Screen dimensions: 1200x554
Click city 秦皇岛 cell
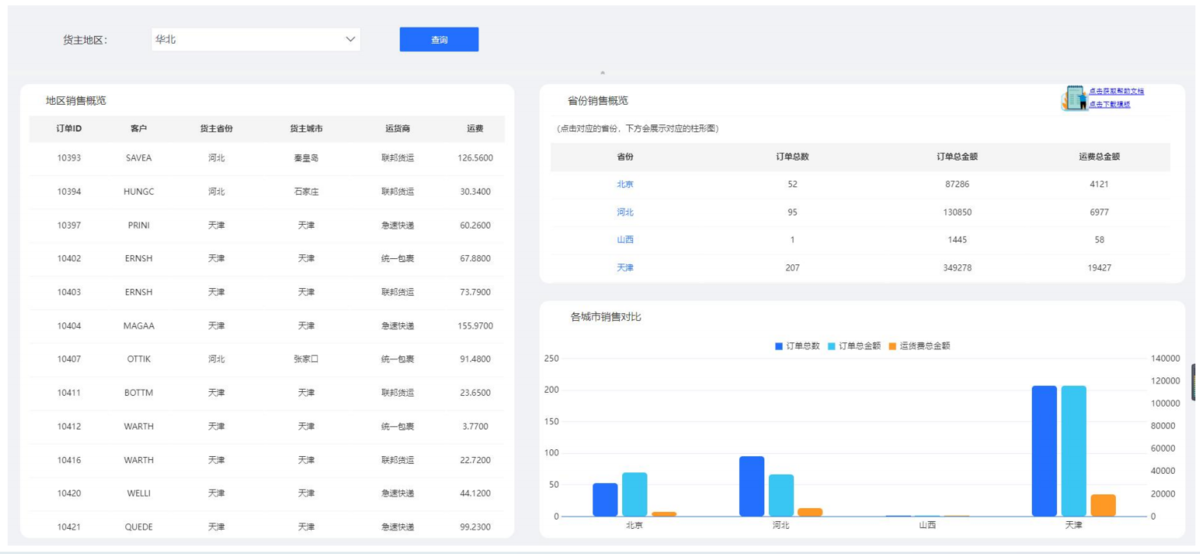(x=306, y=158)
